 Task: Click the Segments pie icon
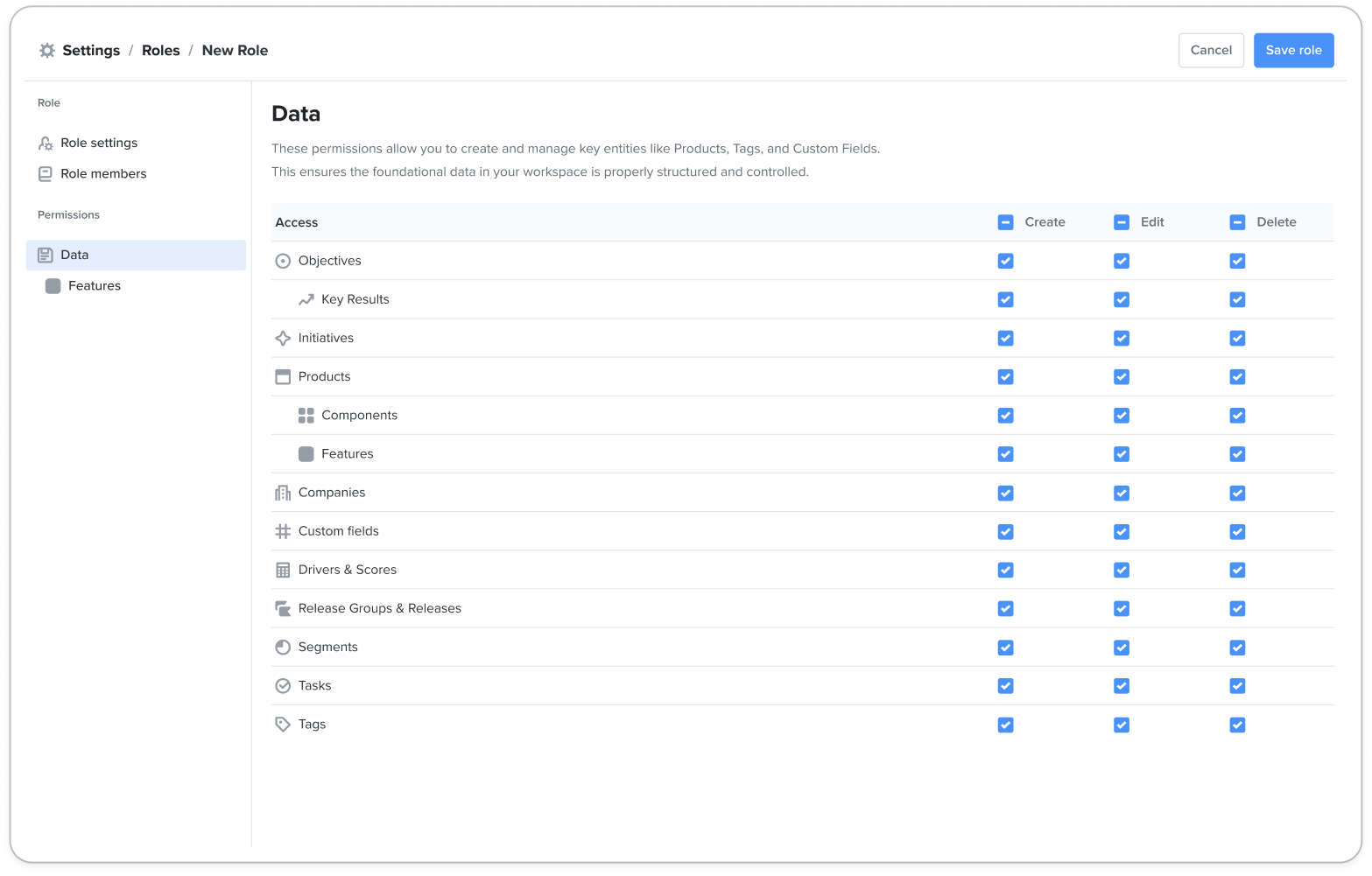point(283,648)
